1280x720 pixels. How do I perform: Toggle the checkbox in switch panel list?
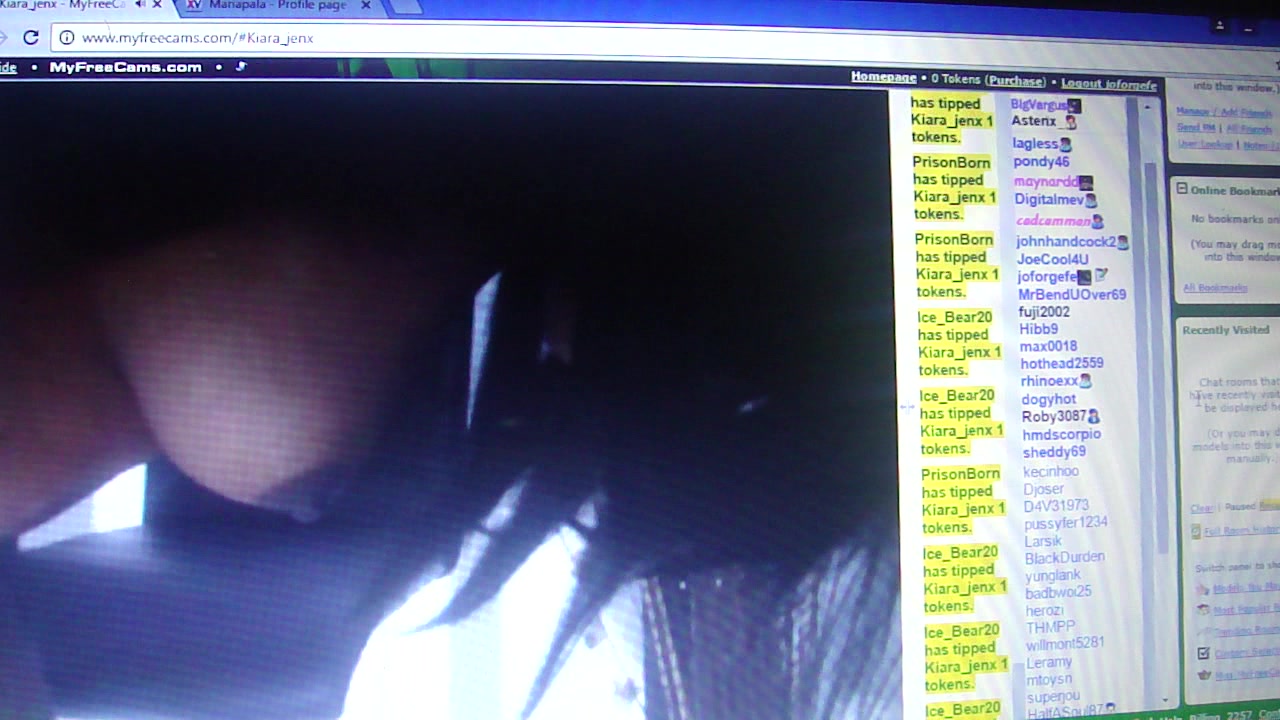pos(1204,652)
